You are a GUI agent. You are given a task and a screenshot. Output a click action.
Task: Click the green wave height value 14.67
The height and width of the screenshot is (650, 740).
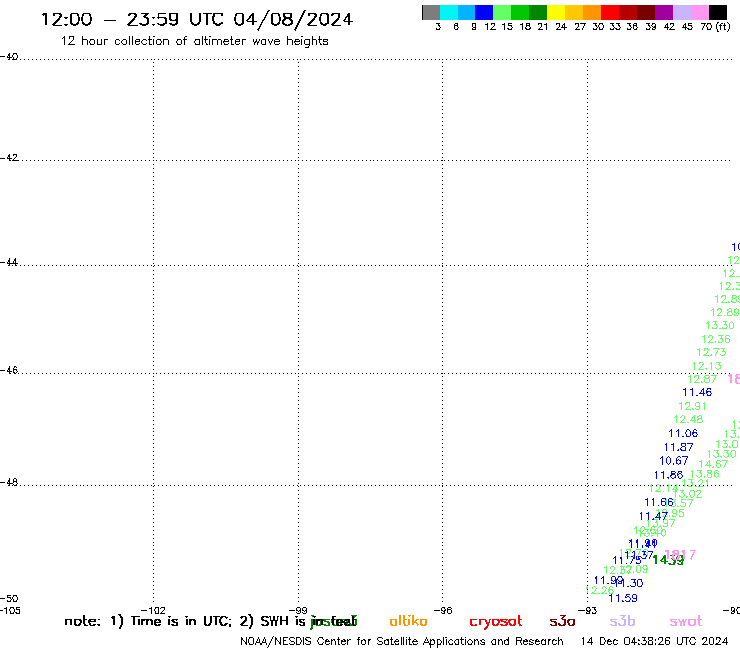[713, 464]
